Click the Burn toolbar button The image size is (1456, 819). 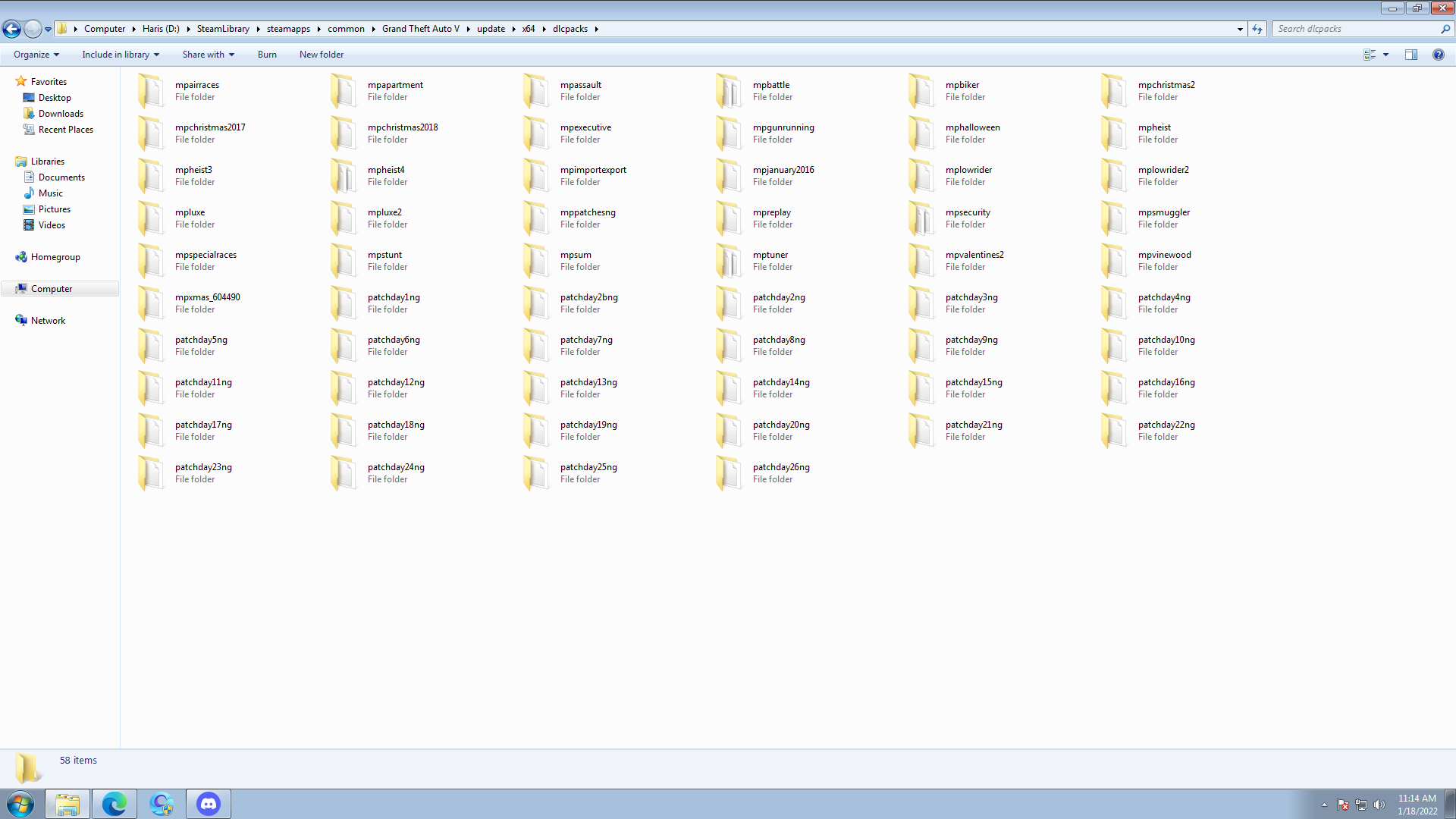(x=267, y=55)
